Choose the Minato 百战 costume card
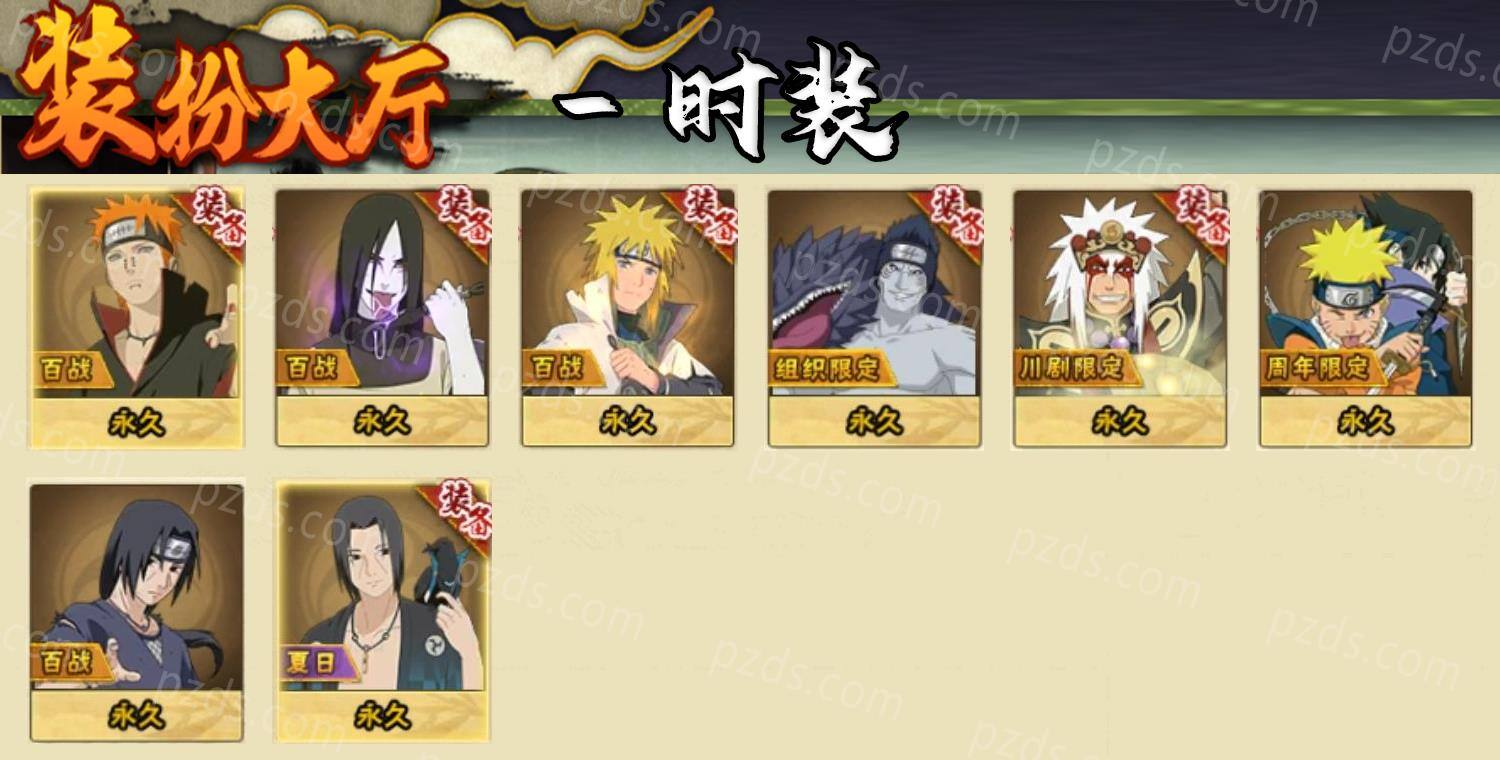Viewport: 1500px width, 760px height. (628, 318)
